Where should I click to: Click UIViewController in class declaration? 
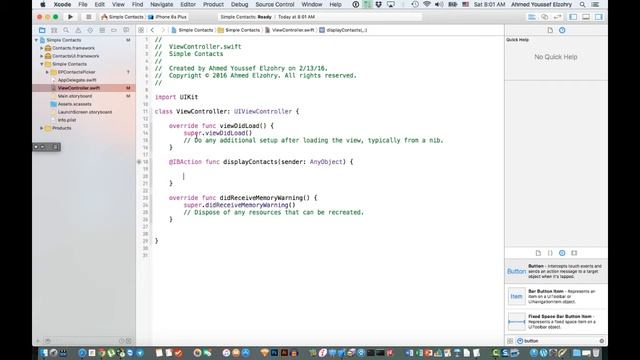[263, 111]
